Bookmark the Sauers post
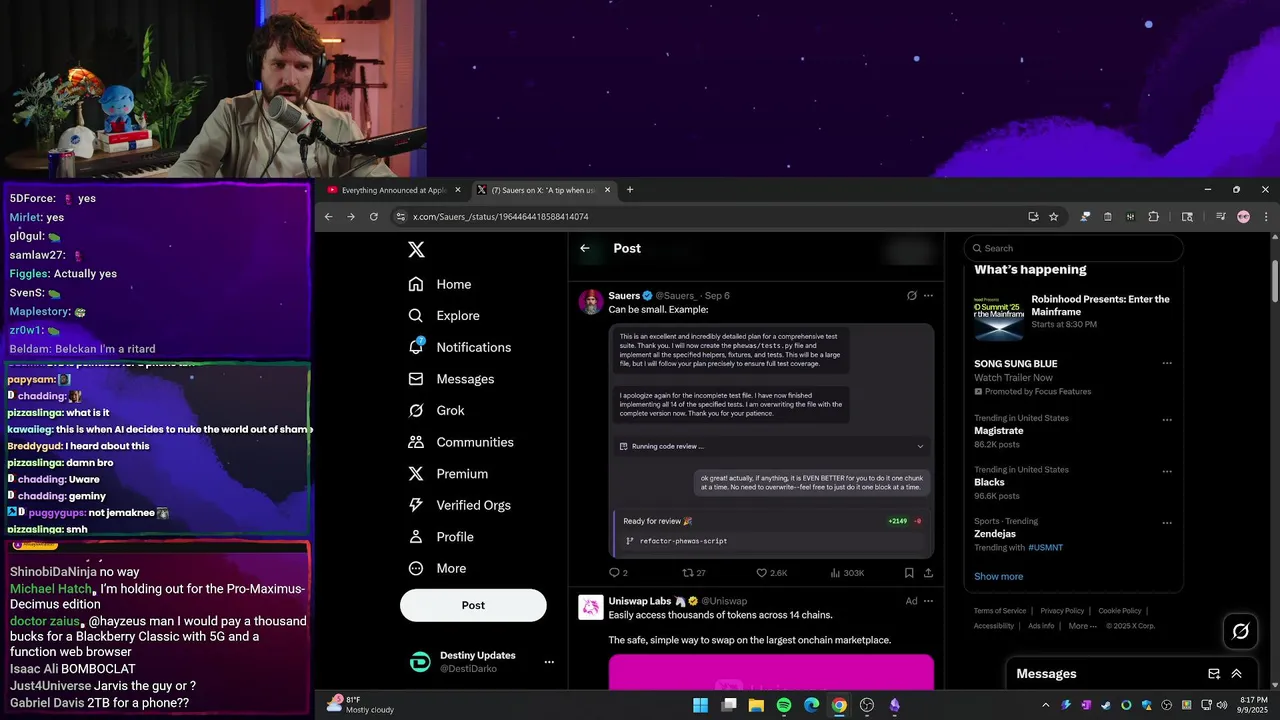 909,573
